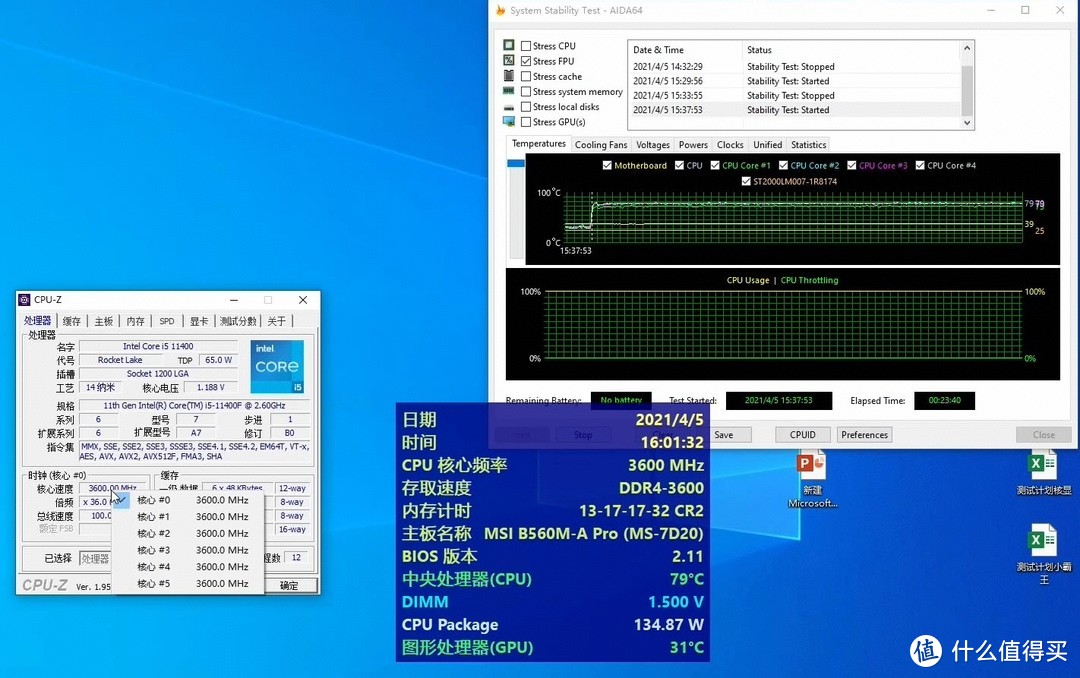The height and width of the screenshot is (678, 1080).
Task: Choose 核心 #5 in the core menu
Action: click(x=187, y=584)
